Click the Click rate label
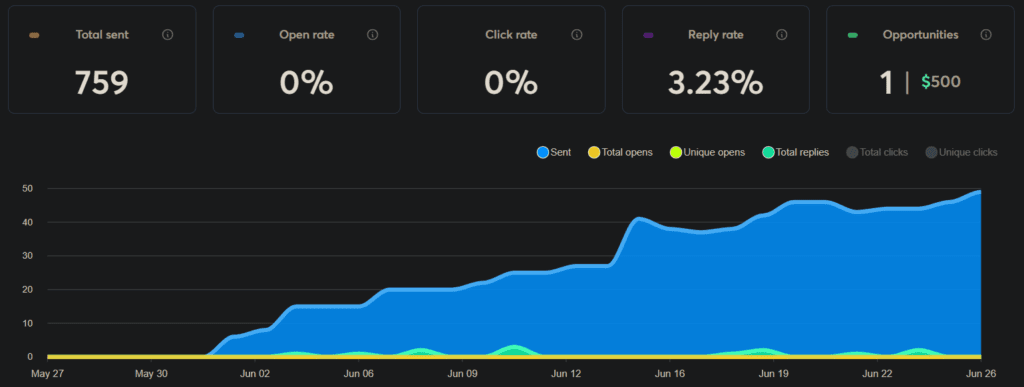This screenshot has width=1024, height=387. [x=511, y=35]
